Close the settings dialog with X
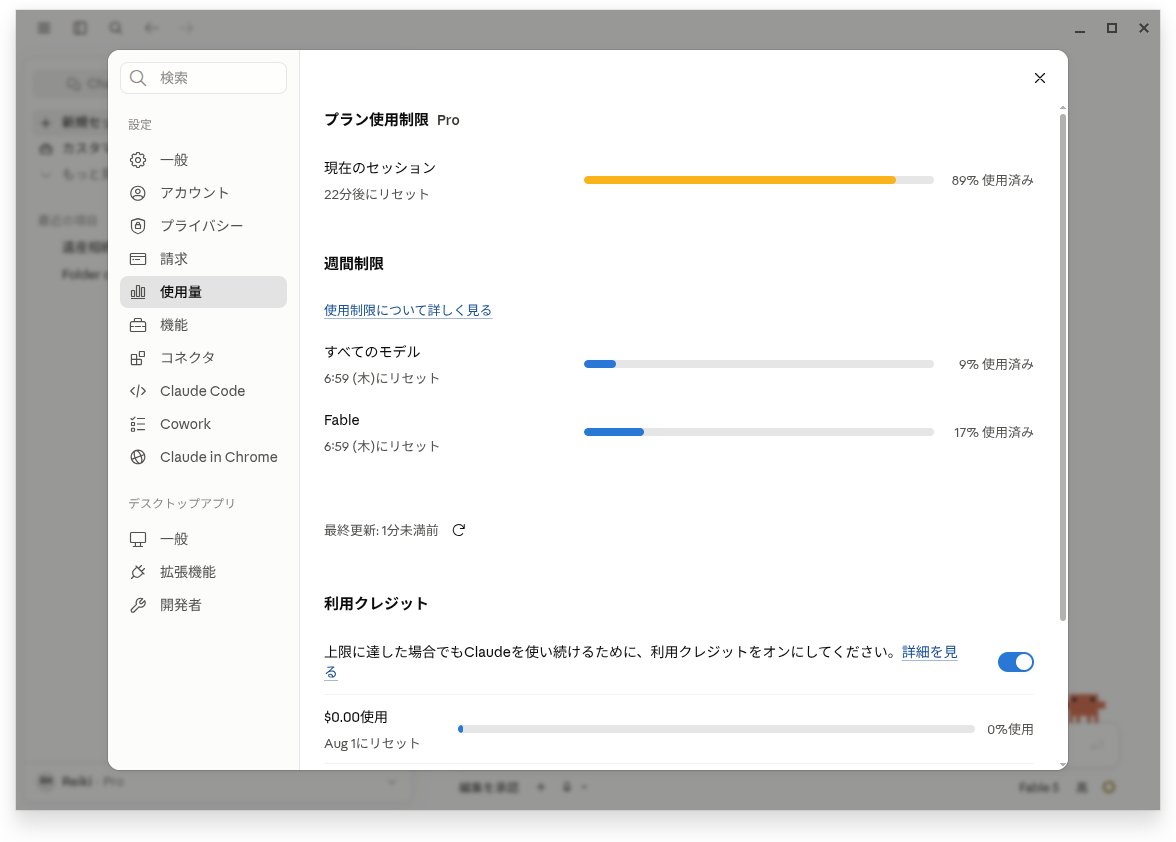 [1040, 78]
